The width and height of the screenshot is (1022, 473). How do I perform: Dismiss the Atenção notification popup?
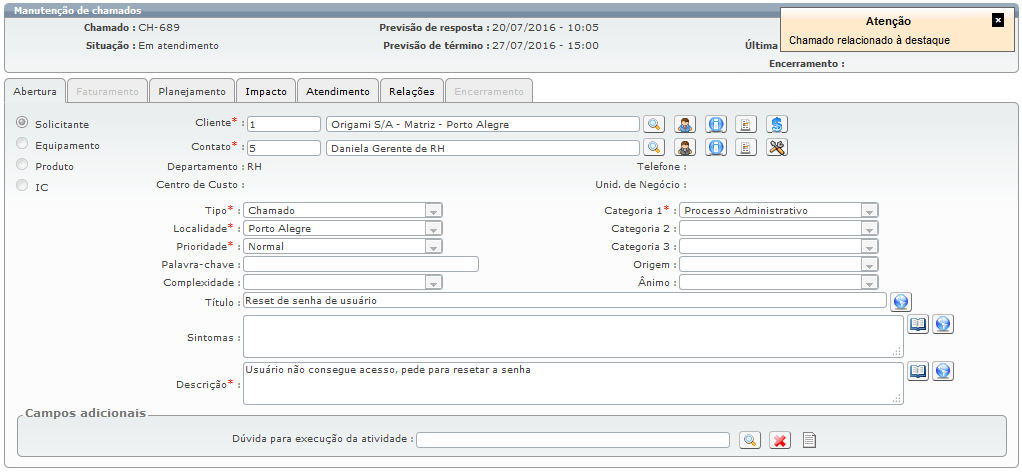click(x=997, y=20)
